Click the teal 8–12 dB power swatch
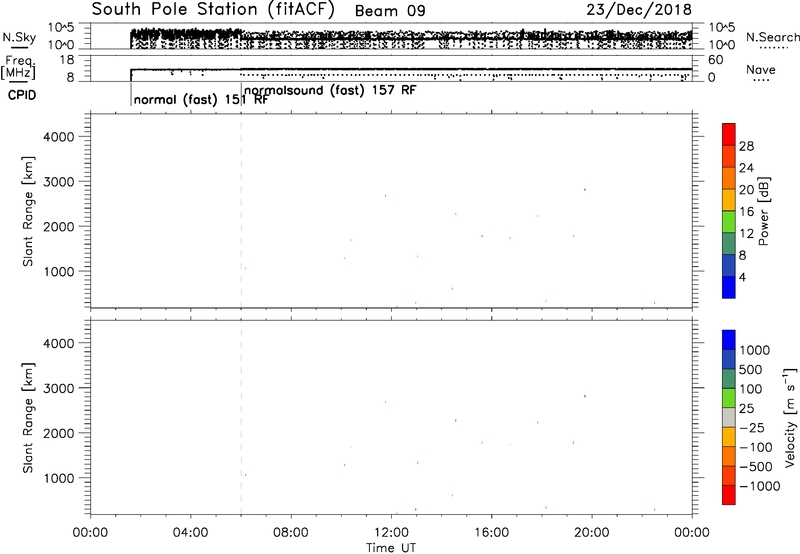 [729, 244]
